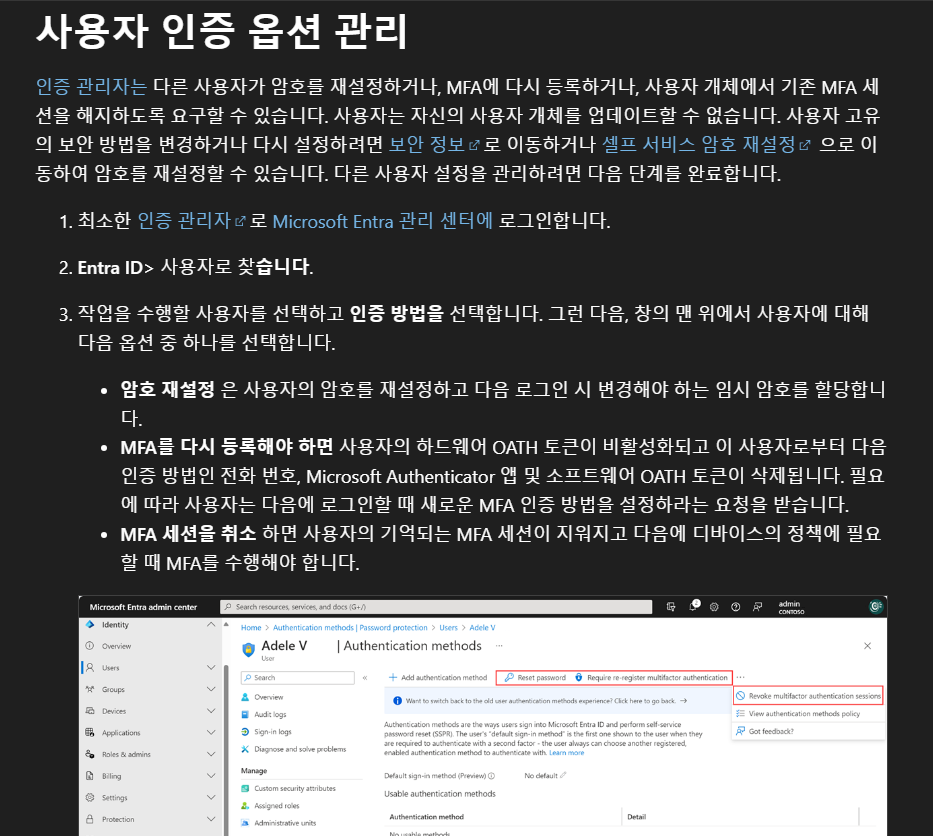Screen dimensions: 933x836
Task: Click the Diagnose and solve problems wrench icon
Action: pyautogui.click(x=245, y=749)
